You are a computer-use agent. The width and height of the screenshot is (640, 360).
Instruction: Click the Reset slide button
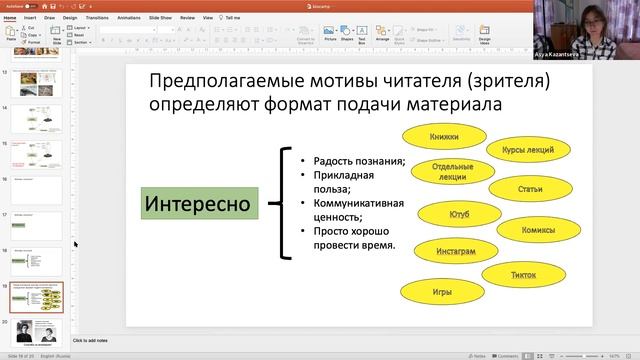pos(76,35)
